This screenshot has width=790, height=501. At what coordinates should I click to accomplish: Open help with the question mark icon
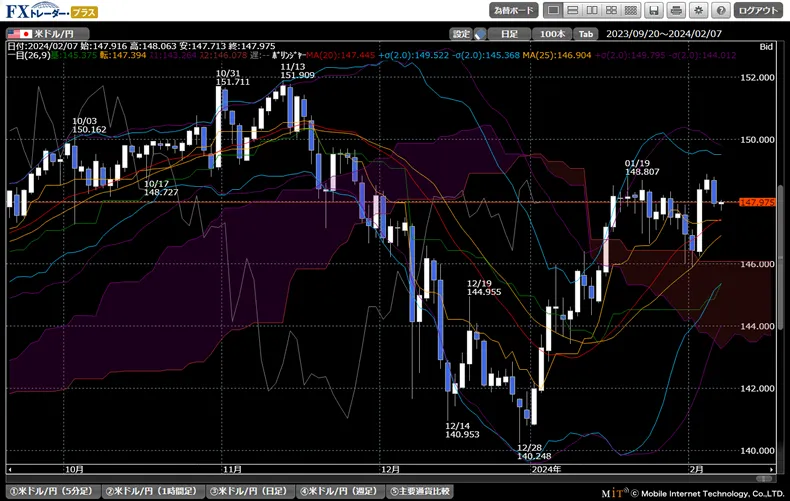720,10
